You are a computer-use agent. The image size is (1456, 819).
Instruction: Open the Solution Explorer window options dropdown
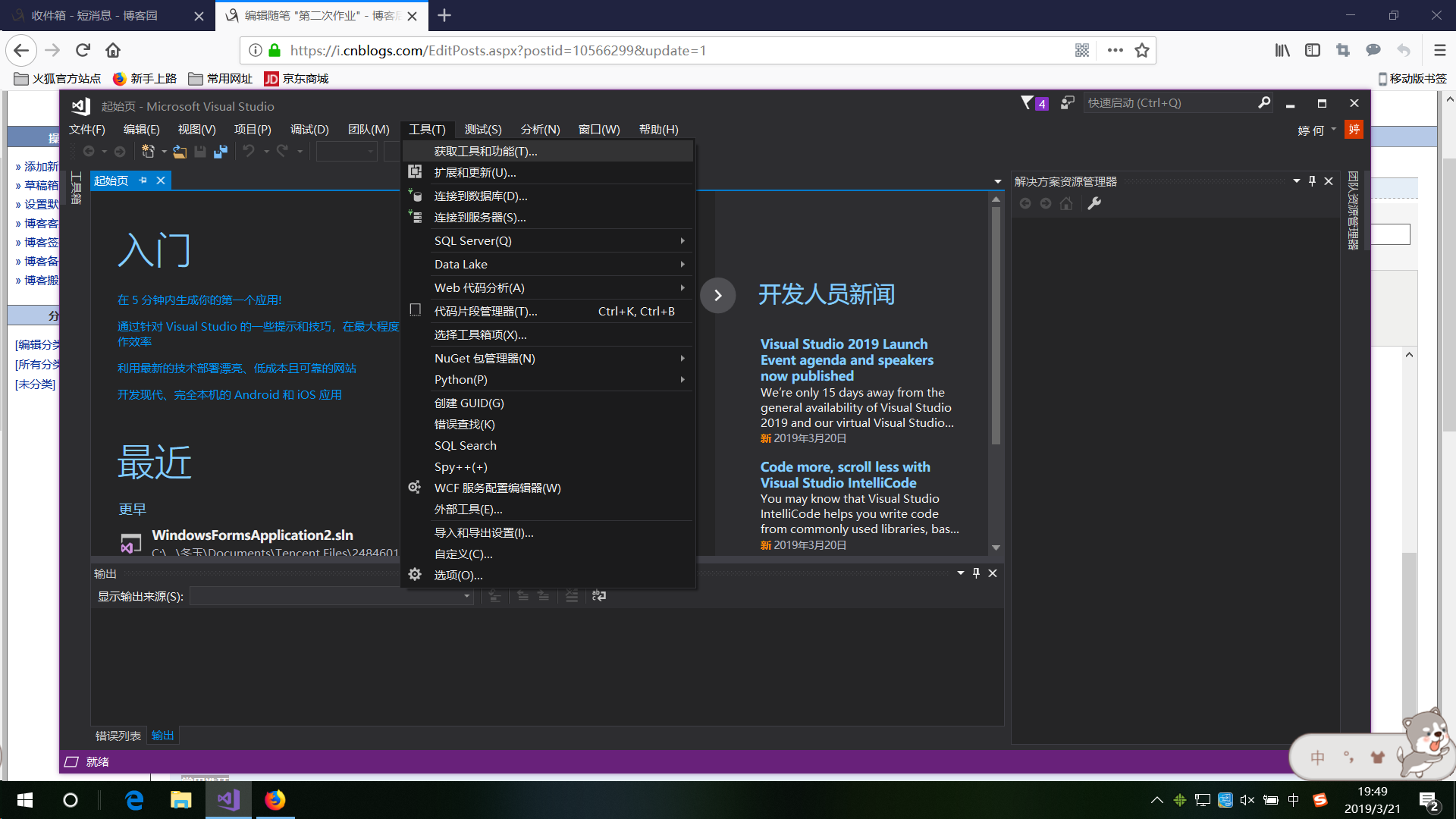1297,181
